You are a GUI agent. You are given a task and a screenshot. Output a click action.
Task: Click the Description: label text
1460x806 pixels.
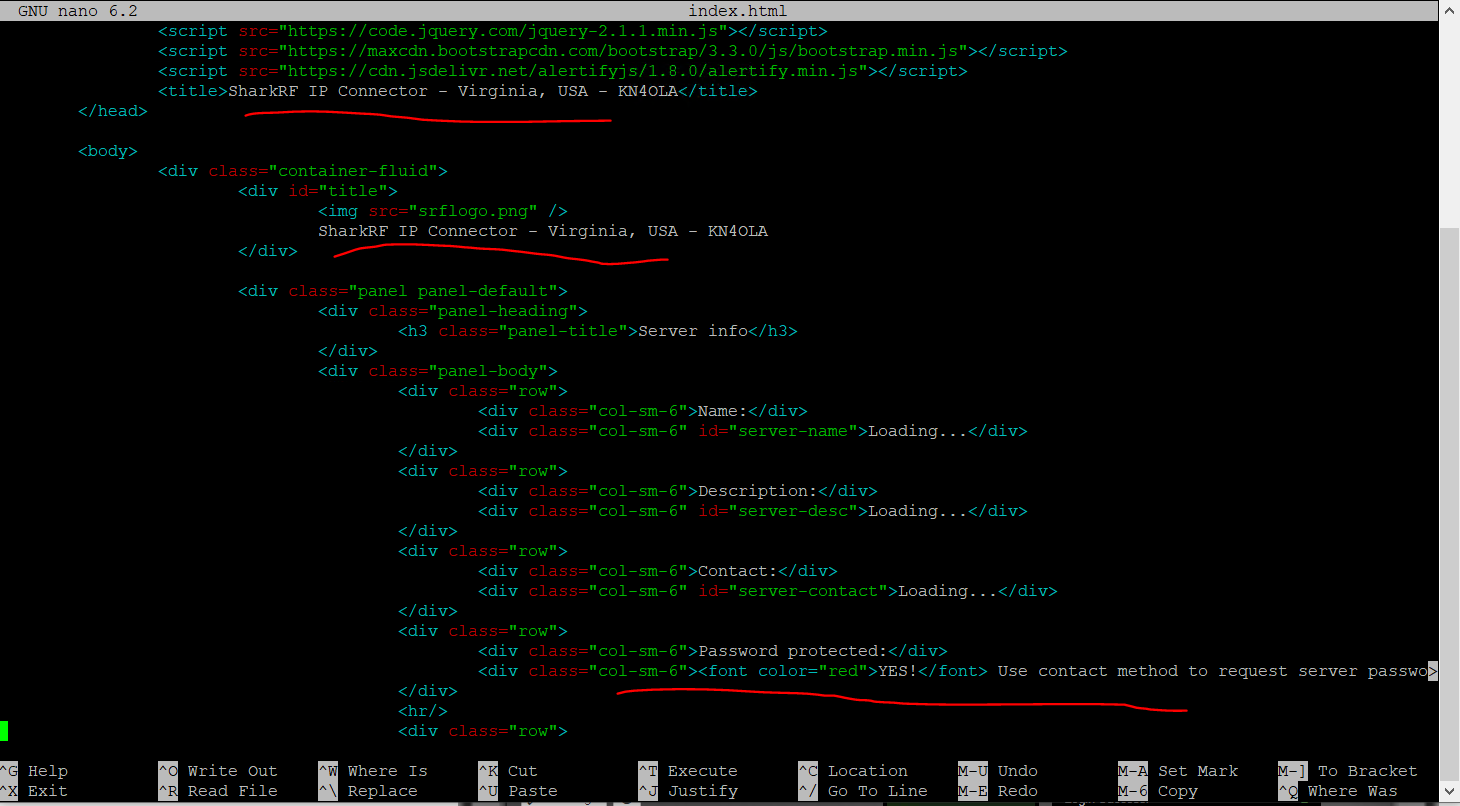[758, 491]
